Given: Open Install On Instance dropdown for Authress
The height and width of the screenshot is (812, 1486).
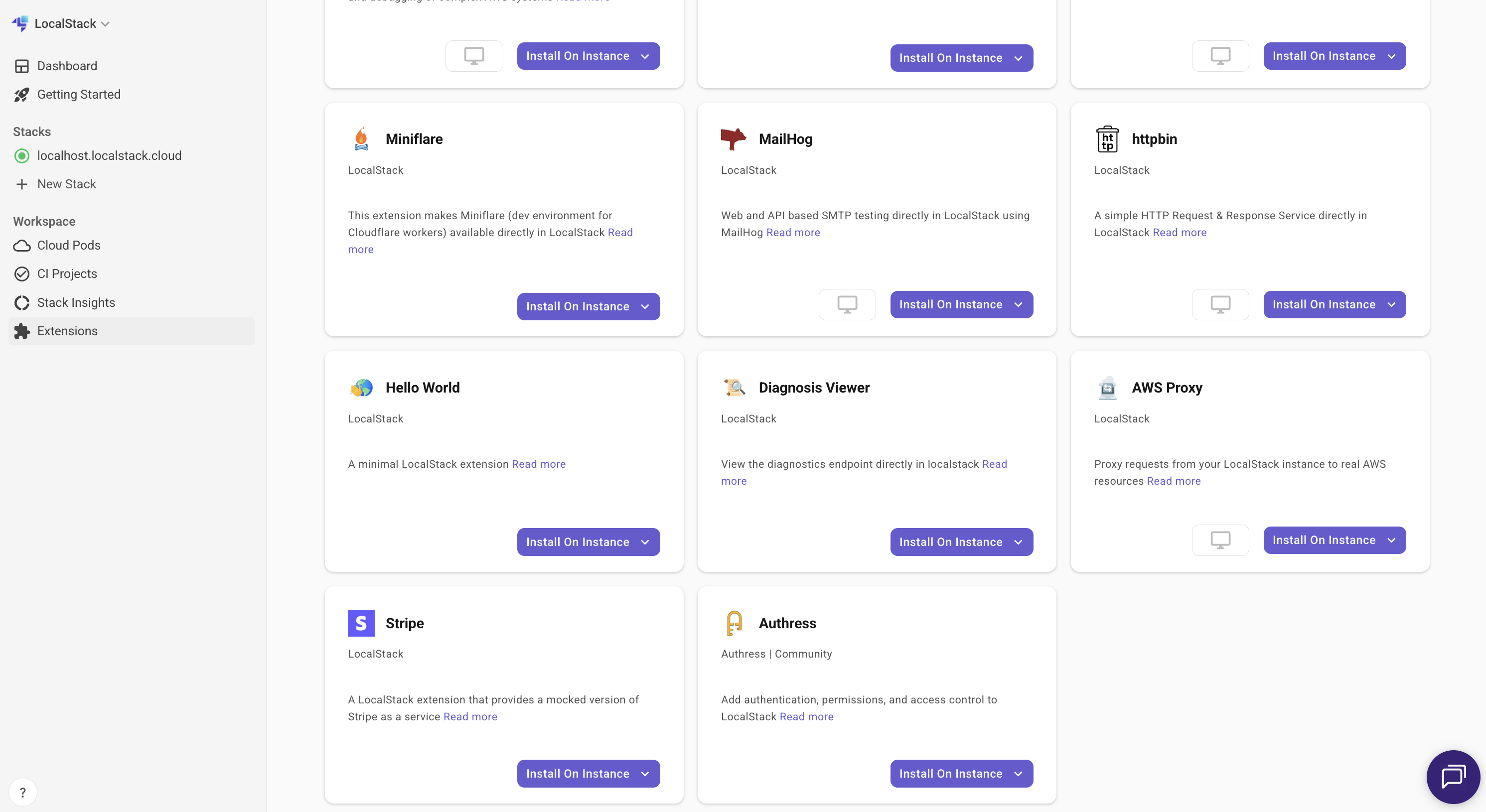Looking at the screenshot, I should coord(1018,774).
